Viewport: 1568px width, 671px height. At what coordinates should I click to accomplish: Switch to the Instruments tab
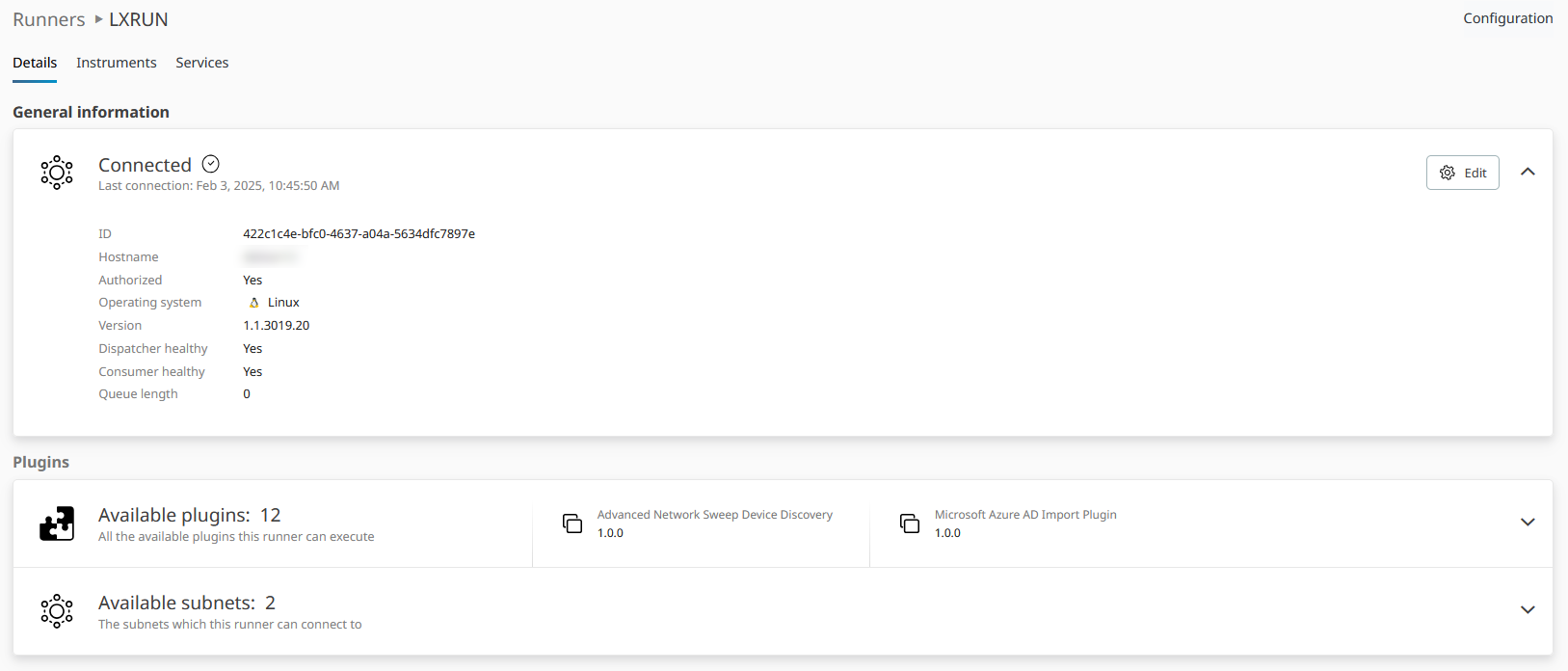pyautogui.click(x=116, y=63)
